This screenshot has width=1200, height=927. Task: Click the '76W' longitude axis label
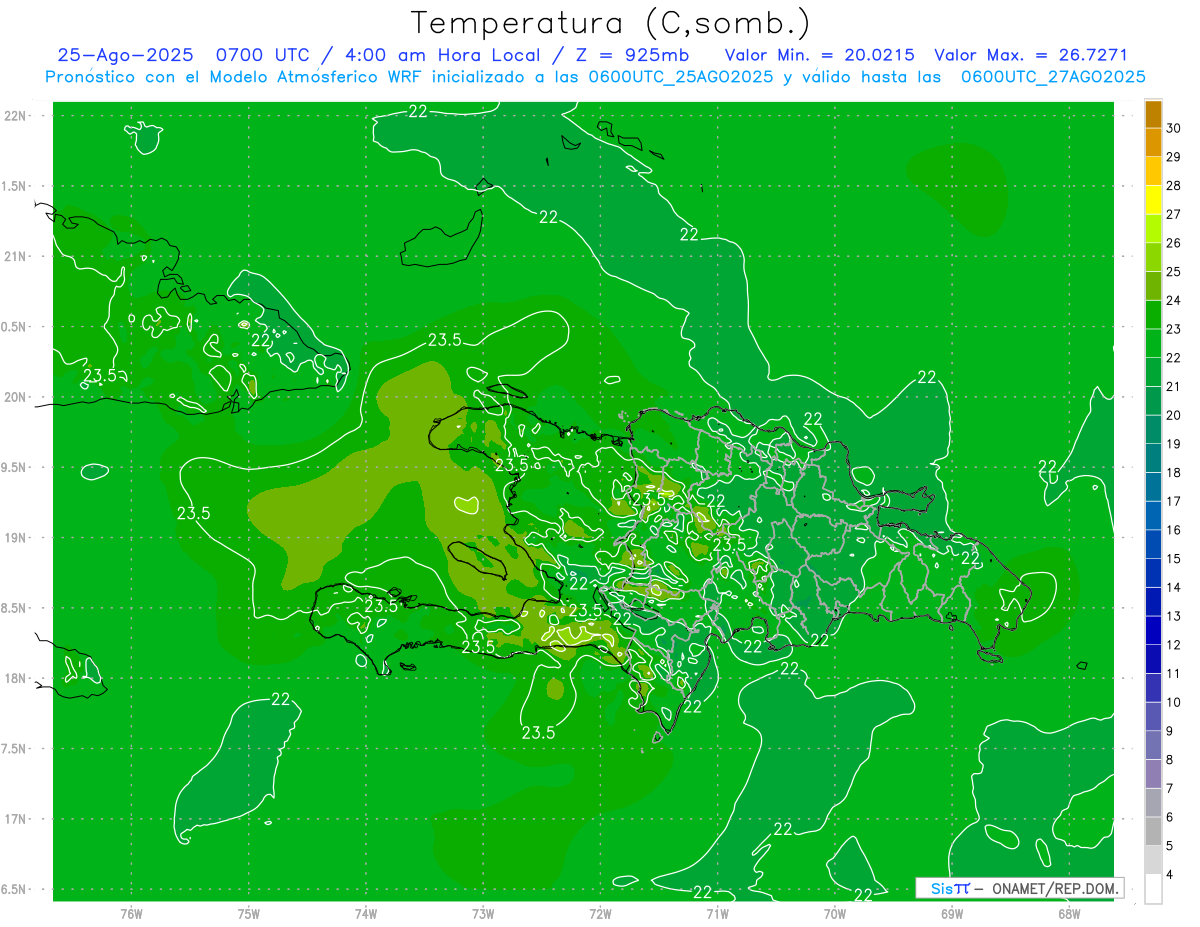click(x=131, y=913)
